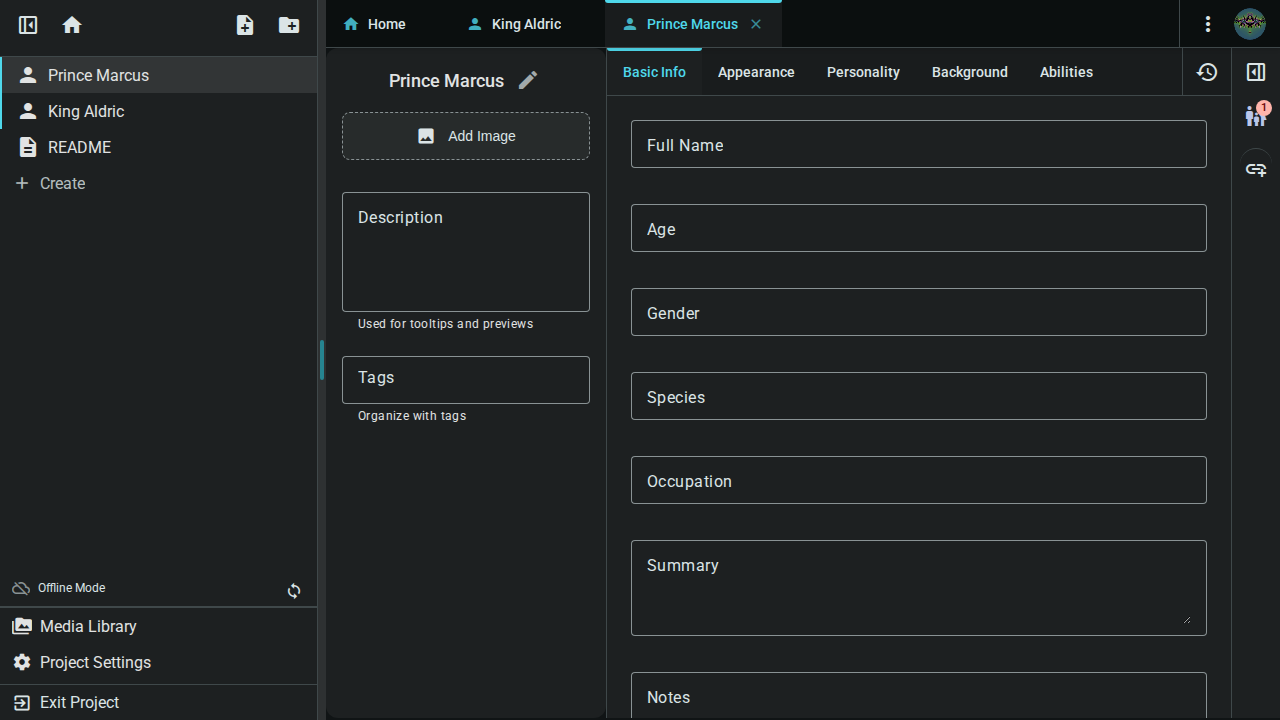Click the new folder icon
The image size is (1280, 720).
click(289, 25)
